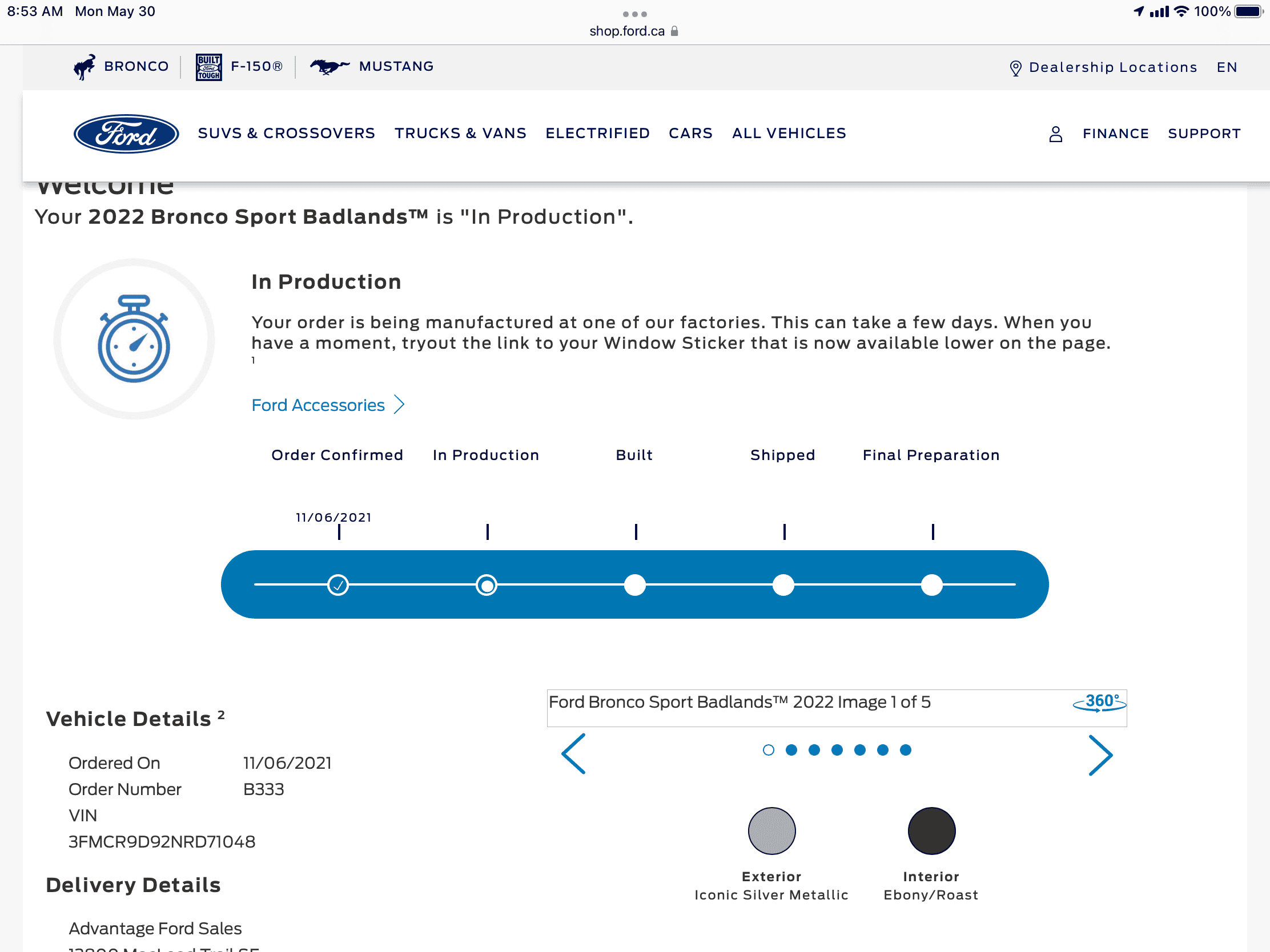Select the last carousel image dot
The image size is (1270, 952).
pos(906,750)
